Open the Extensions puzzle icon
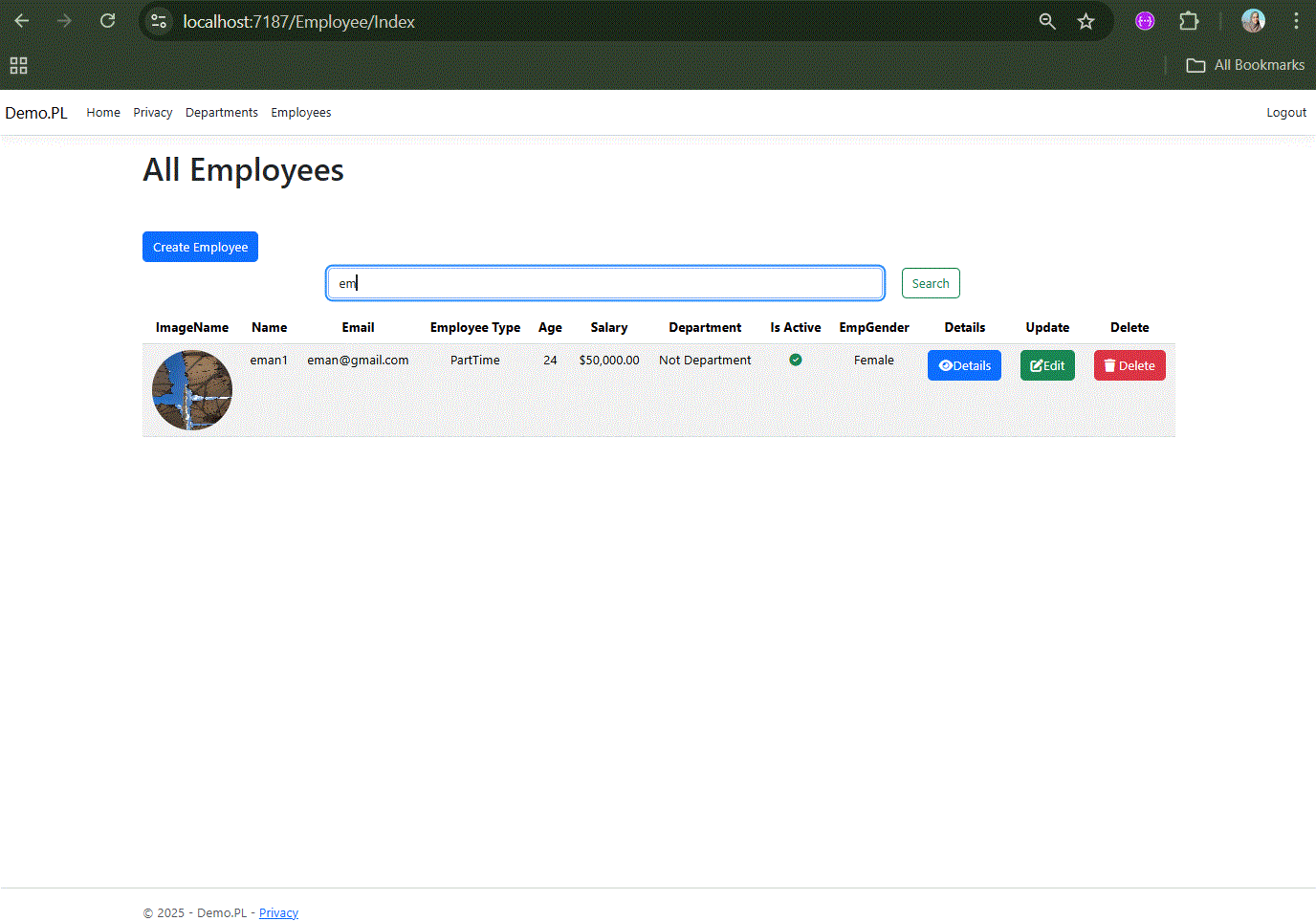 (x=1189, y=21)
